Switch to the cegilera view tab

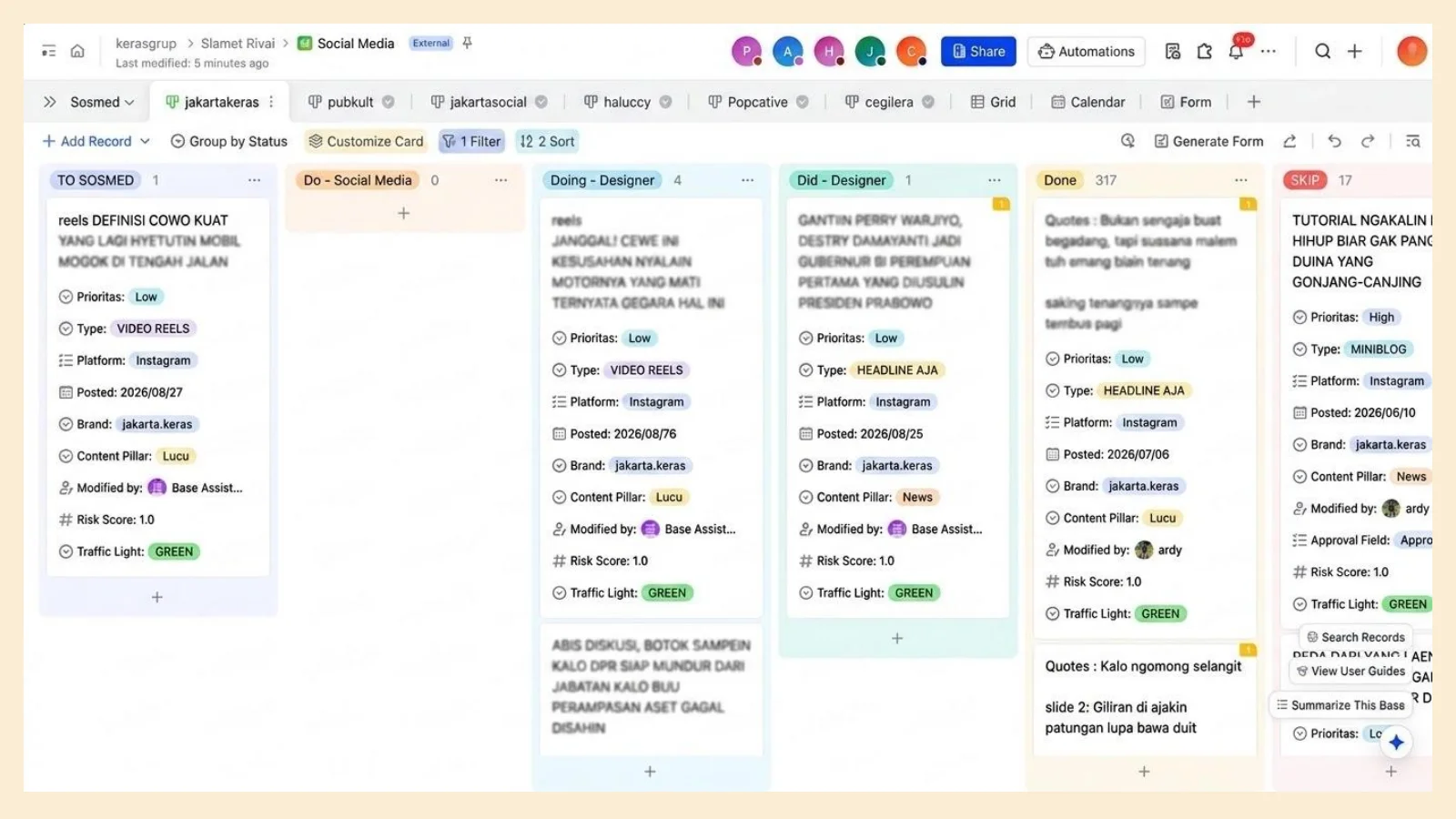tap(889, 102)
